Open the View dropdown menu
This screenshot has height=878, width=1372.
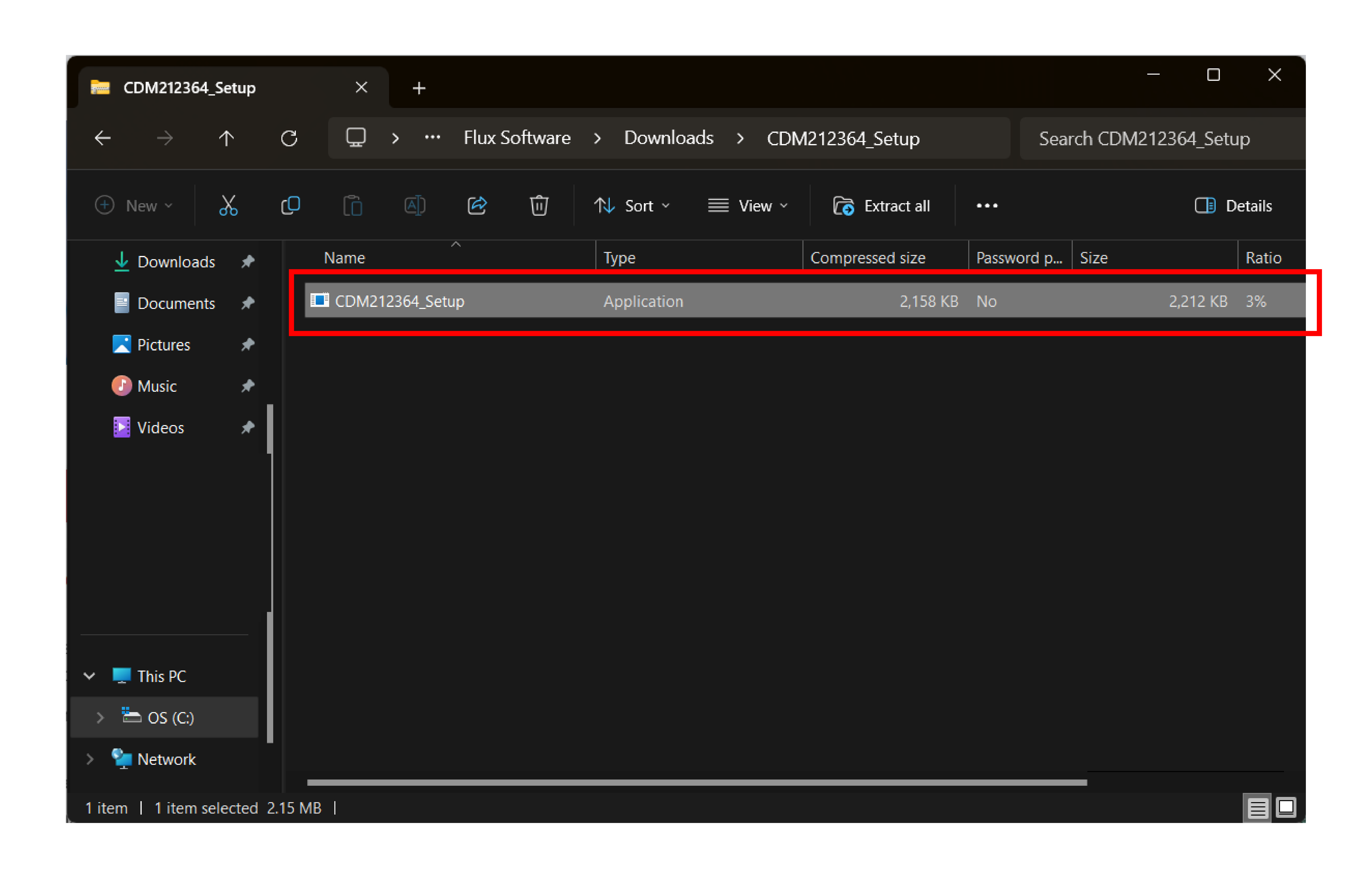coord(748,206)
